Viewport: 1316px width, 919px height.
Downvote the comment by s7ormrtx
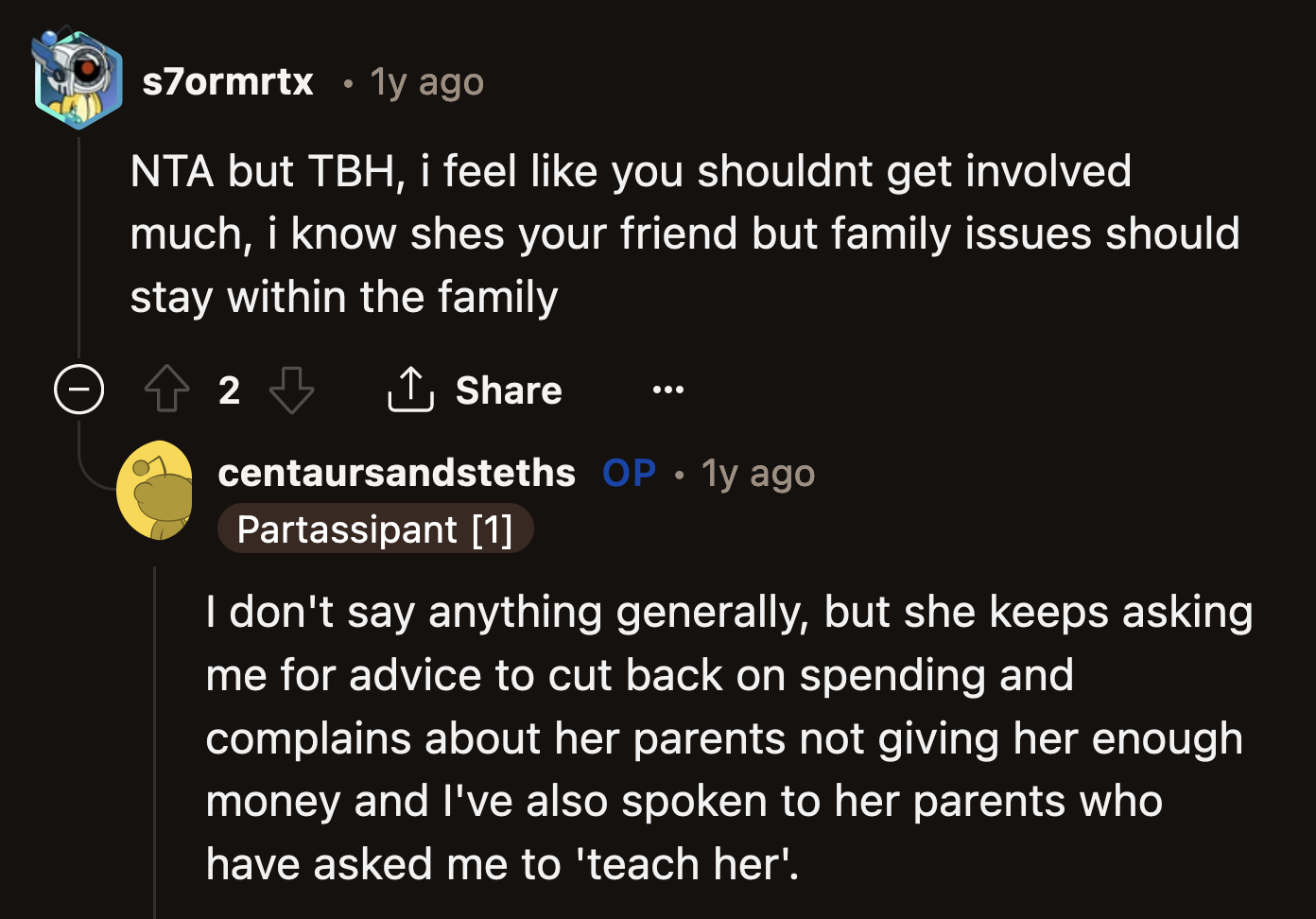coord(291,390)
